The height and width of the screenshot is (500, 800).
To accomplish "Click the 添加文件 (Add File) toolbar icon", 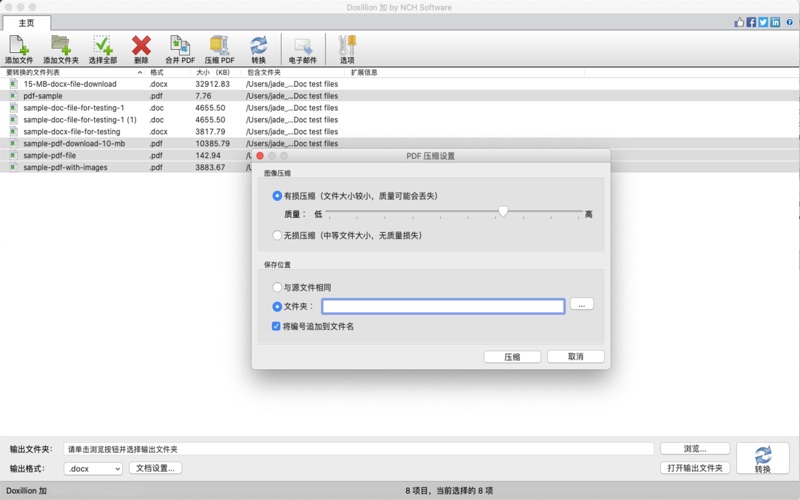I will click(x=18, y=48).
